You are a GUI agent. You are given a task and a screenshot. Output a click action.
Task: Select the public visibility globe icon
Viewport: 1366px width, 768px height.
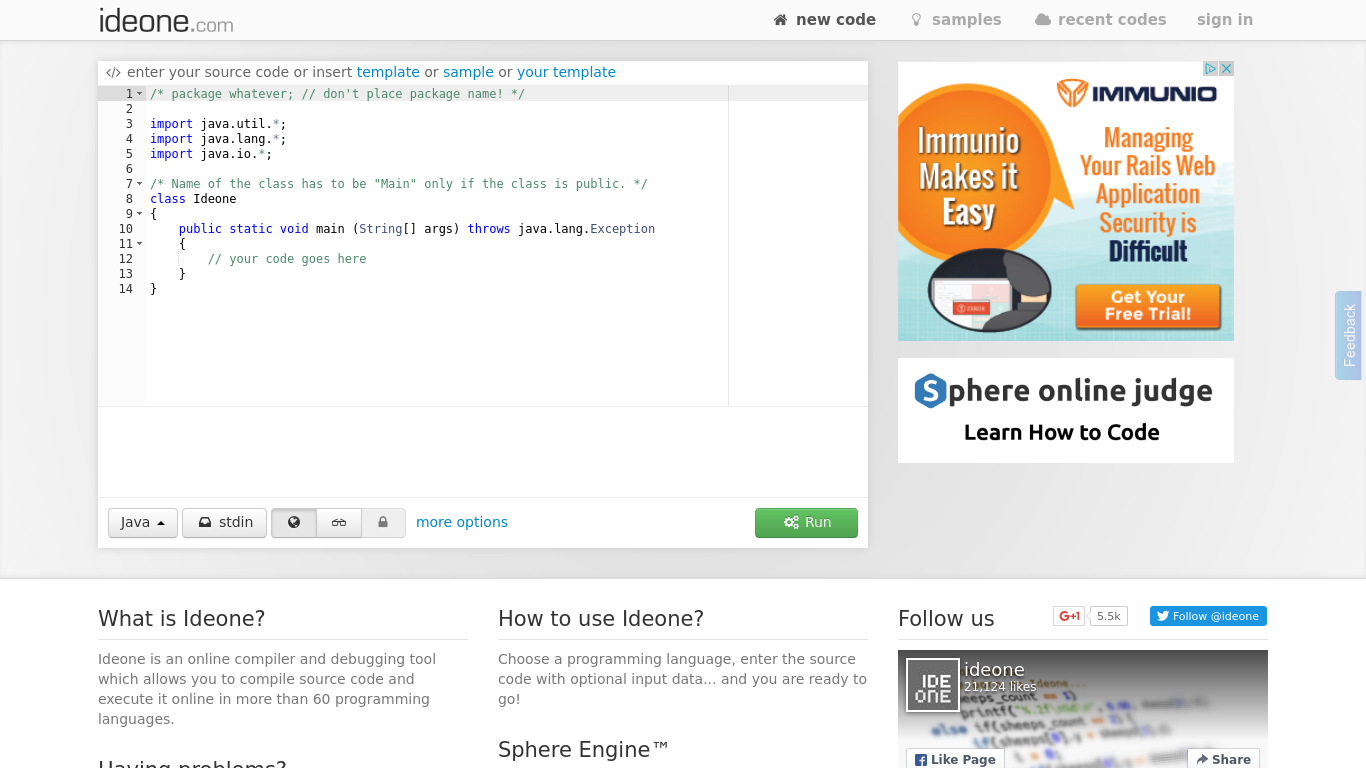294,522
